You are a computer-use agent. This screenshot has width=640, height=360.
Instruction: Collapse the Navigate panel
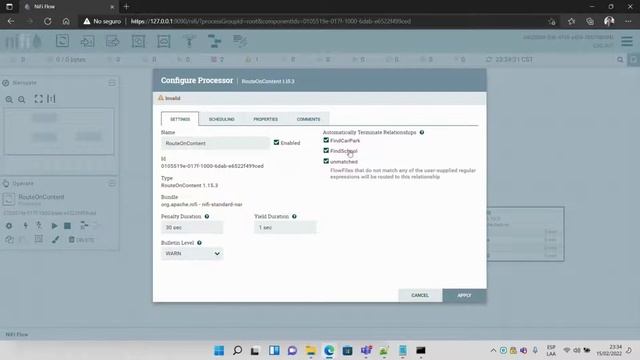112,83
